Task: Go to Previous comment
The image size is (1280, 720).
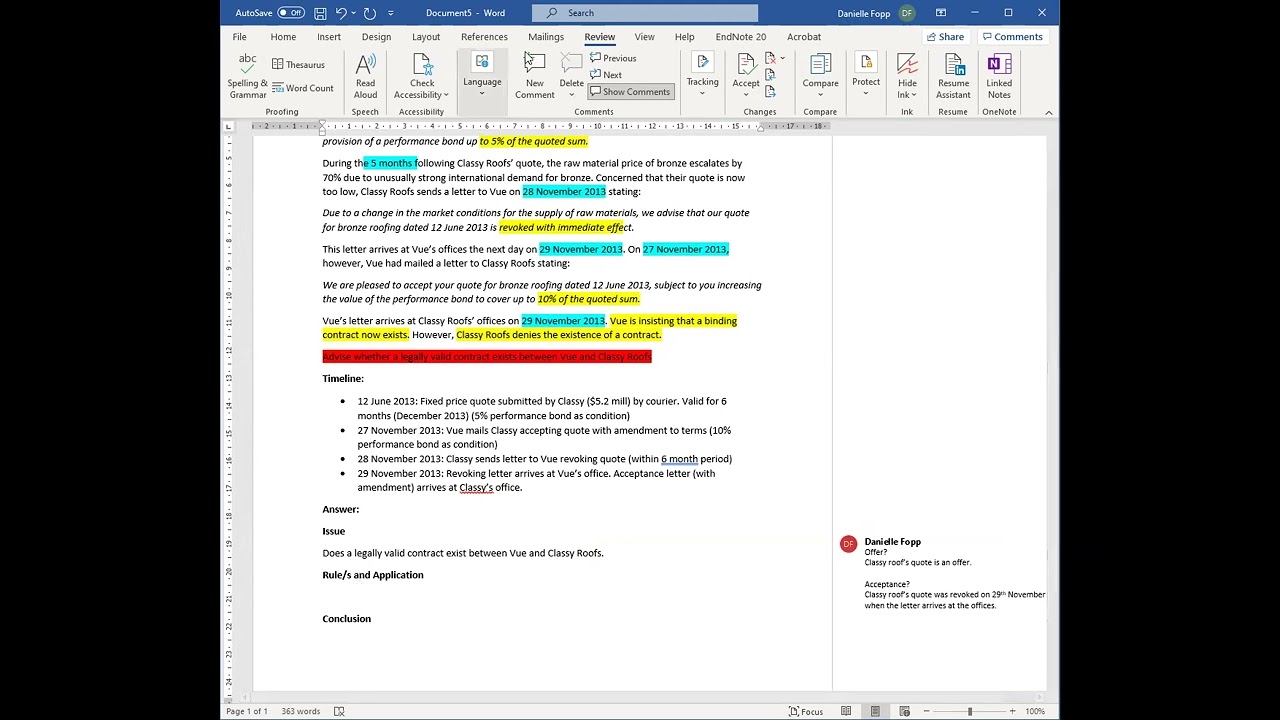Action: click(613, 58)
